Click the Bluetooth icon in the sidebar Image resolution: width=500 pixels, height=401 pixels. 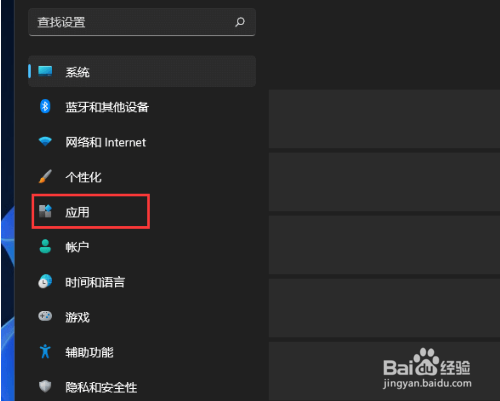tap(45, 107)
